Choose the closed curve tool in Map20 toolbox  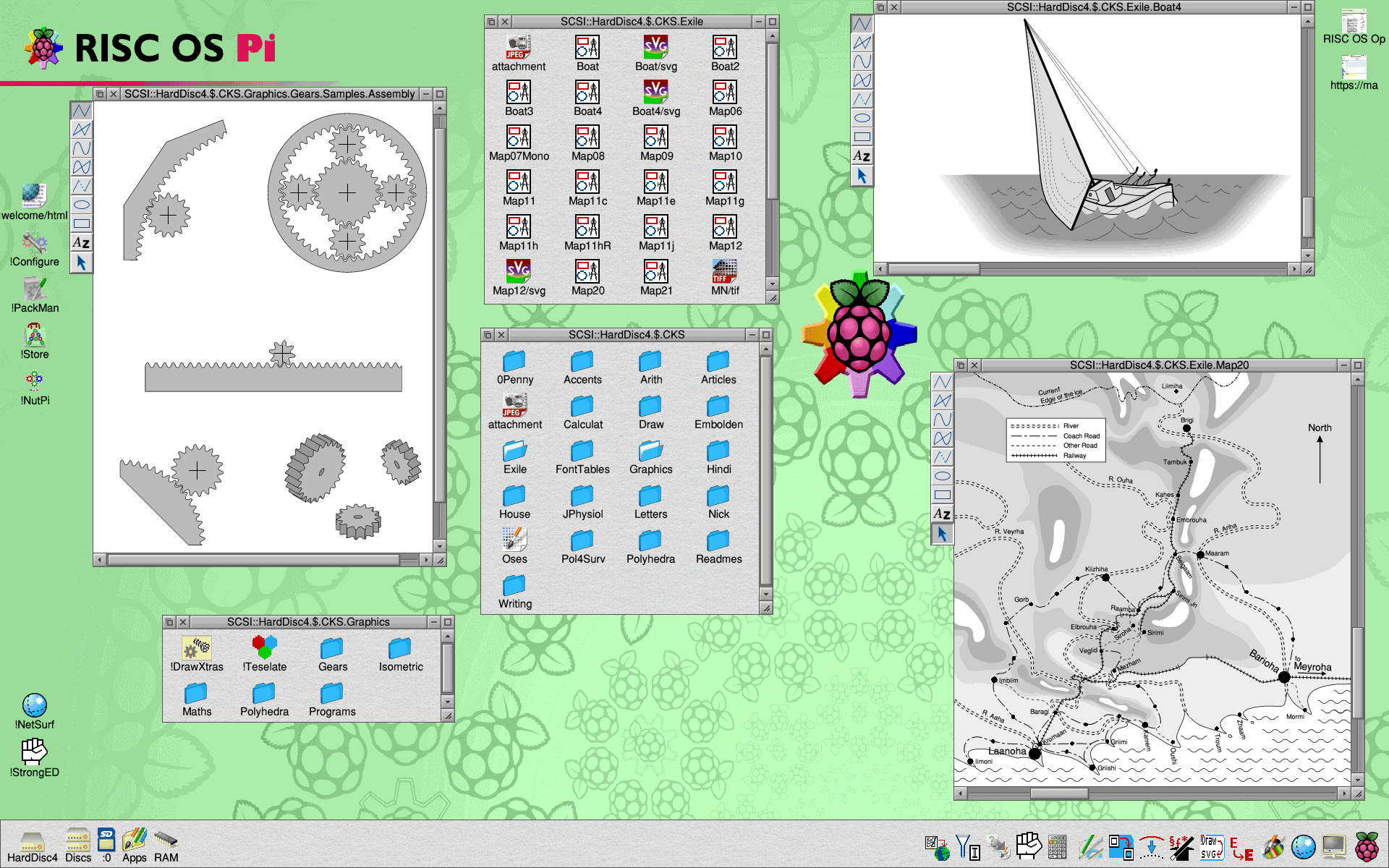(942, 438)
